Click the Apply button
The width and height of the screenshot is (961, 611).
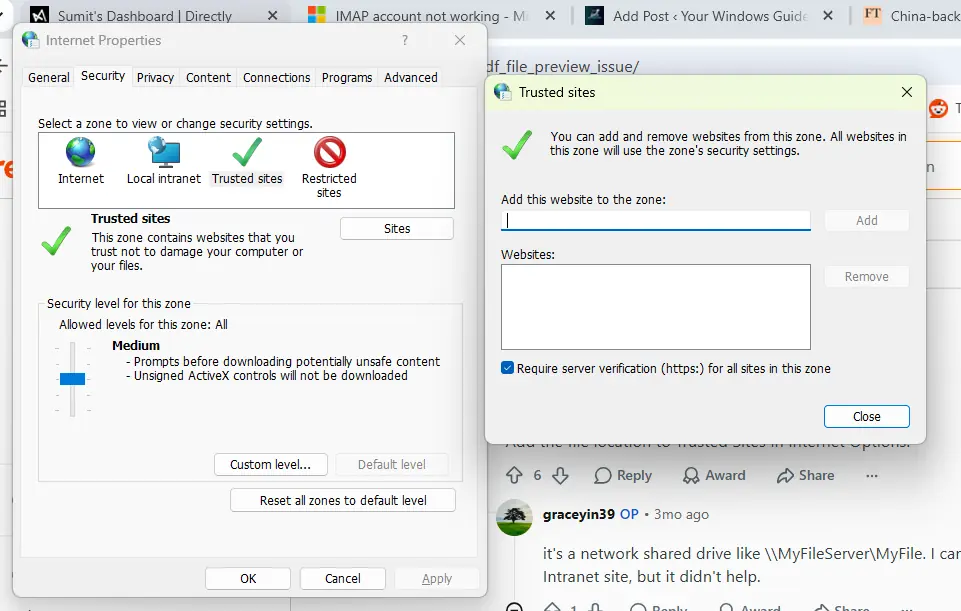click(x=437, y=579)
